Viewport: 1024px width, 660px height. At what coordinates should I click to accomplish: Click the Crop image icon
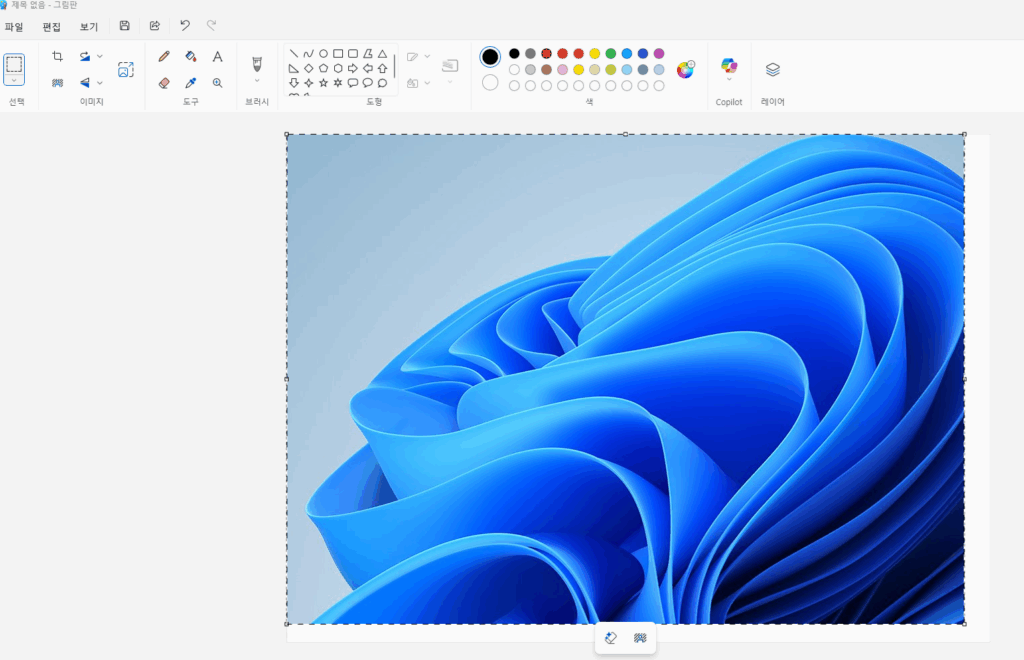(x=57, y=57)
